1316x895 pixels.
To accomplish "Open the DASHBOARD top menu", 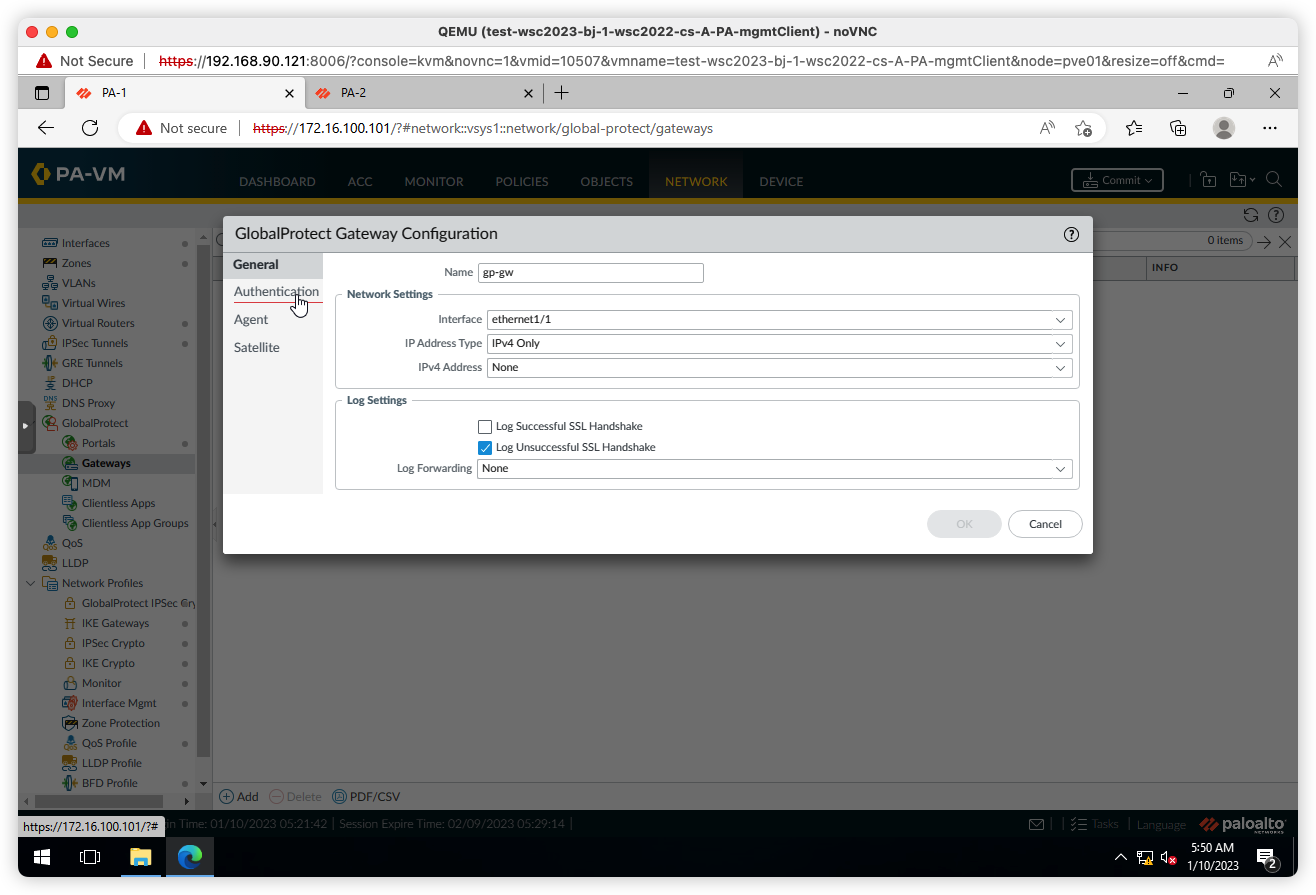I will (277, 181).
